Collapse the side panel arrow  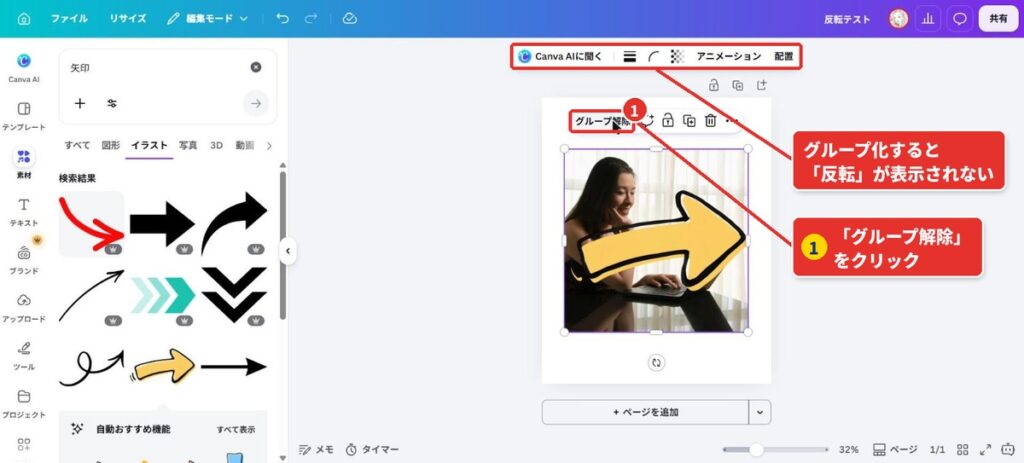[287, 251]
